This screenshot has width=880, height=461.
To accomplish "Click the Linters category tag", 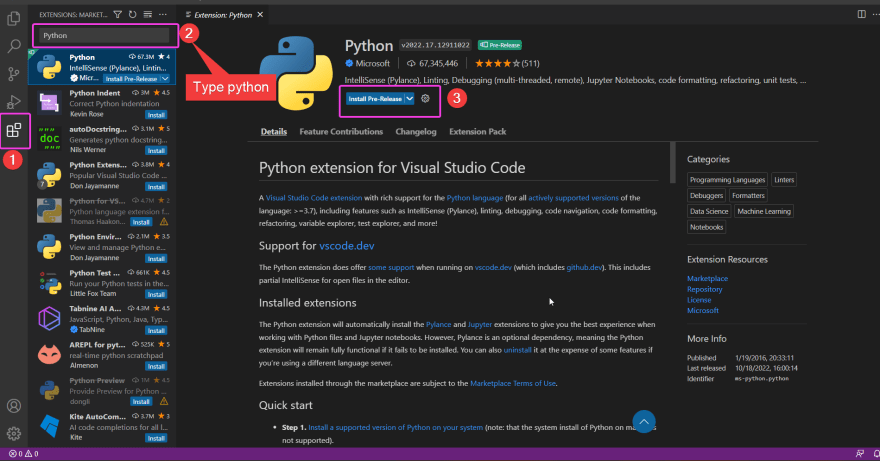I will [x=783, y=180].
